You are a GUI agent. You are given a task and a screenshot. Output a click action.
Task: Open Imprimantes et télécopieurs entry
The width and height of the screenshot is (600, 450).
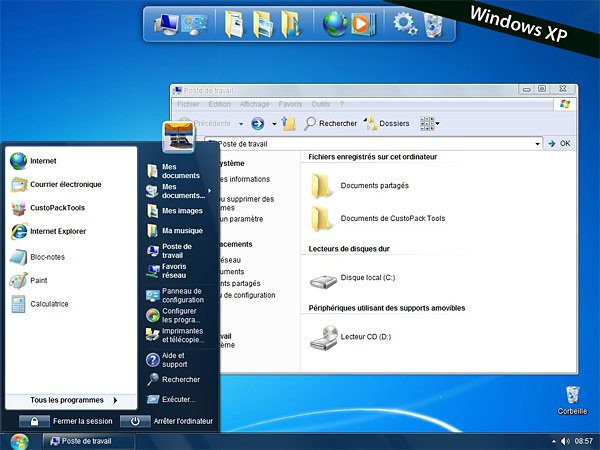(x=178, y=335)
